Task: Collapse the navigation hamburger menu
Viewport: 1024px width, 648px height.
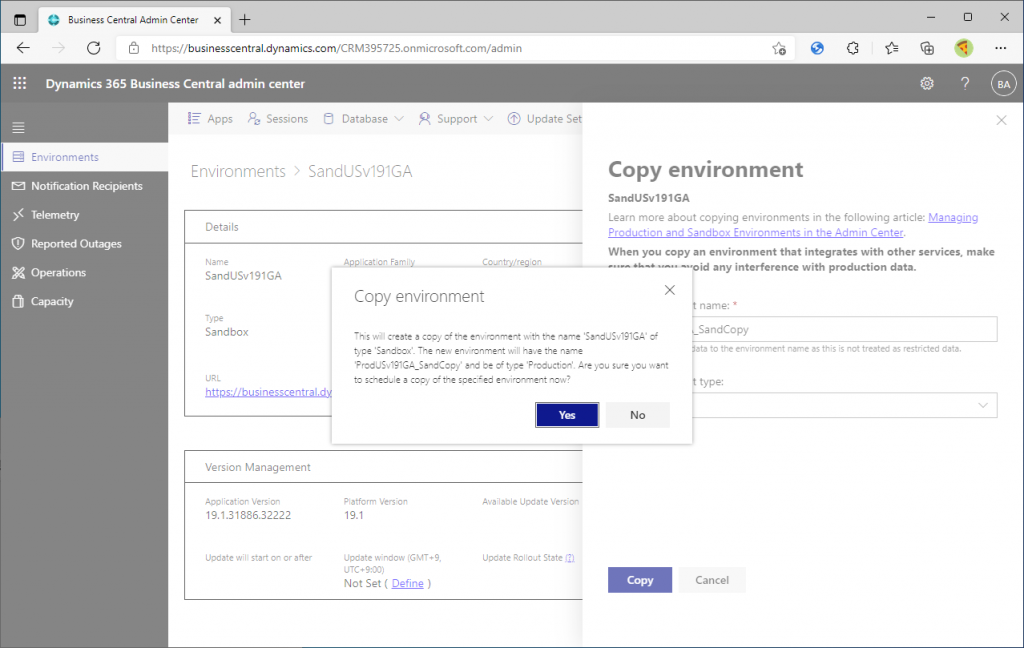Action: 18,127
